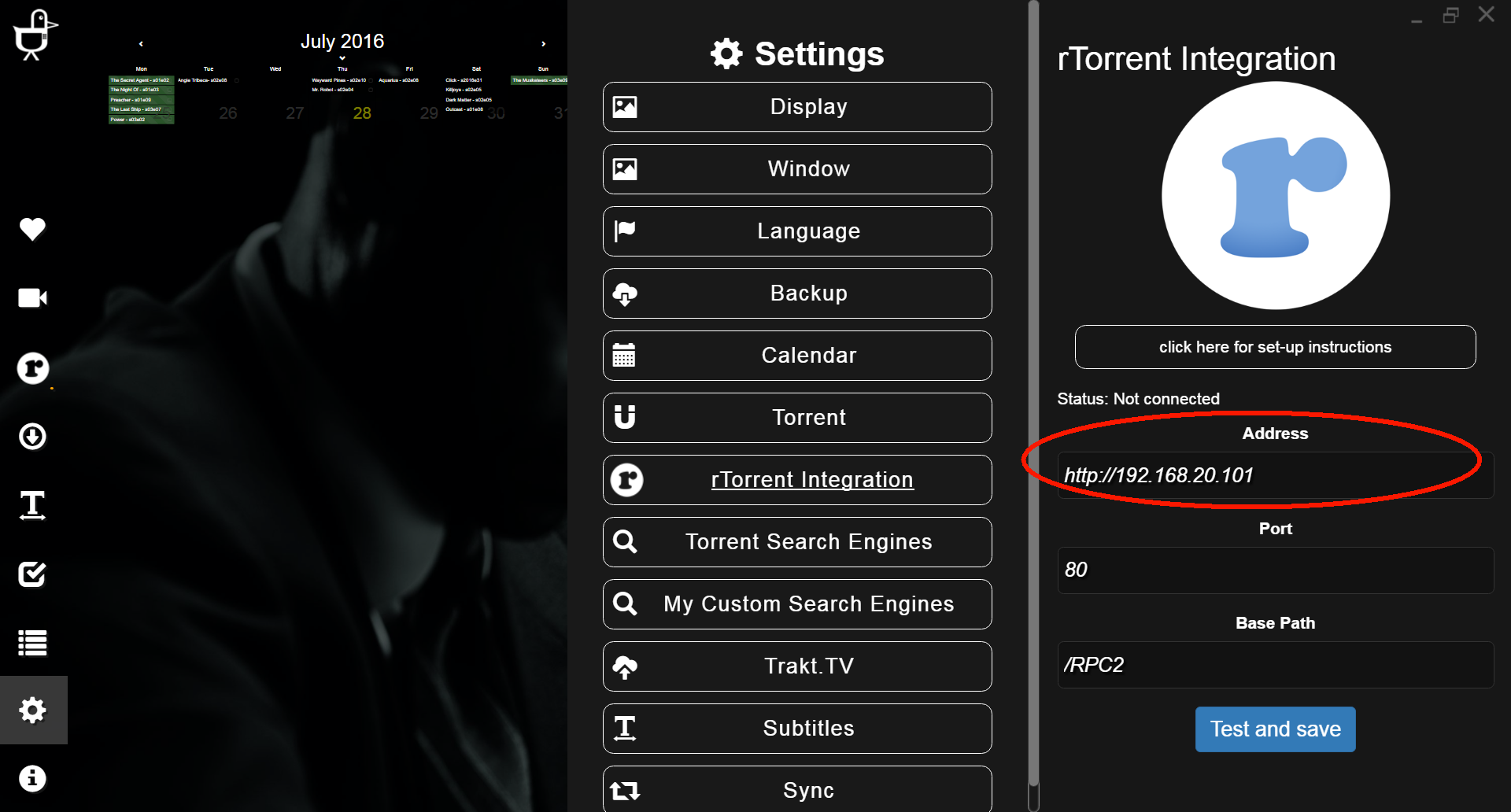Open Favorites via the heart sidebar icon

coord(32,229)
